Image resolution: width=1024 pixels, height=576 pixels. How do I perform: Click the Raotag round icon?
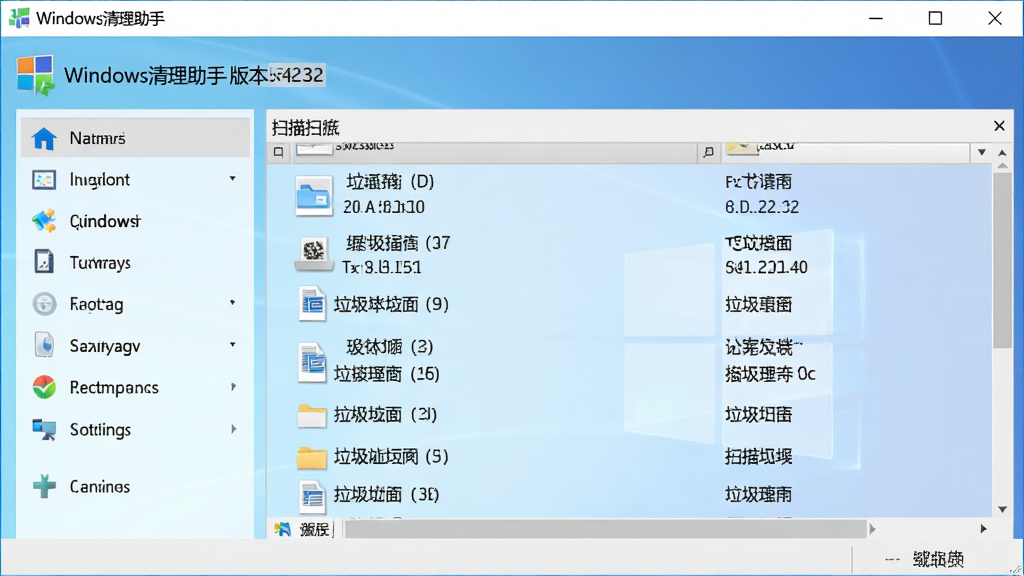point(44,304)
